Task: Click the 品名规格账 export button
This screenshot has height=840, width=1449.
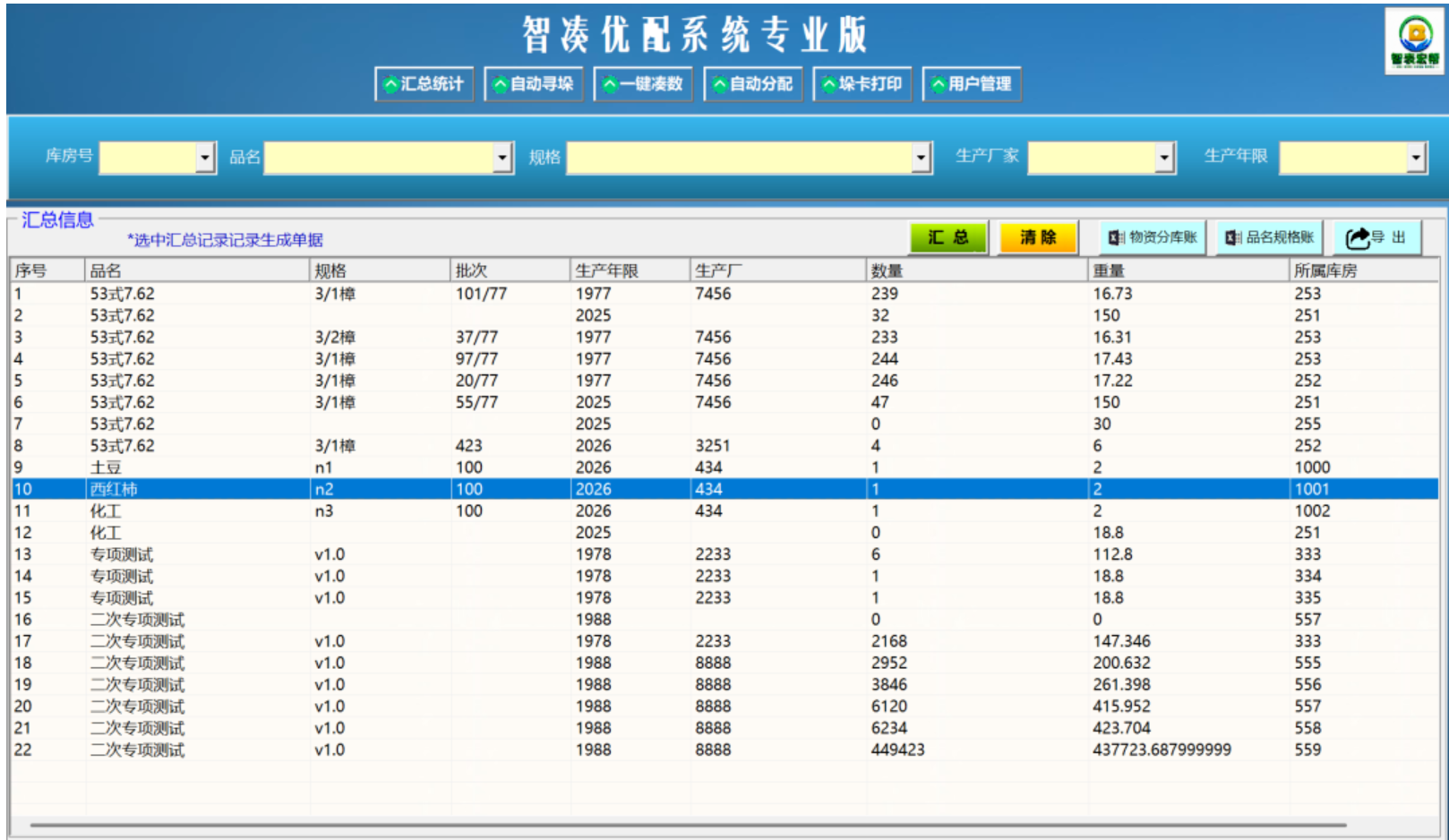Action: 1270,237
